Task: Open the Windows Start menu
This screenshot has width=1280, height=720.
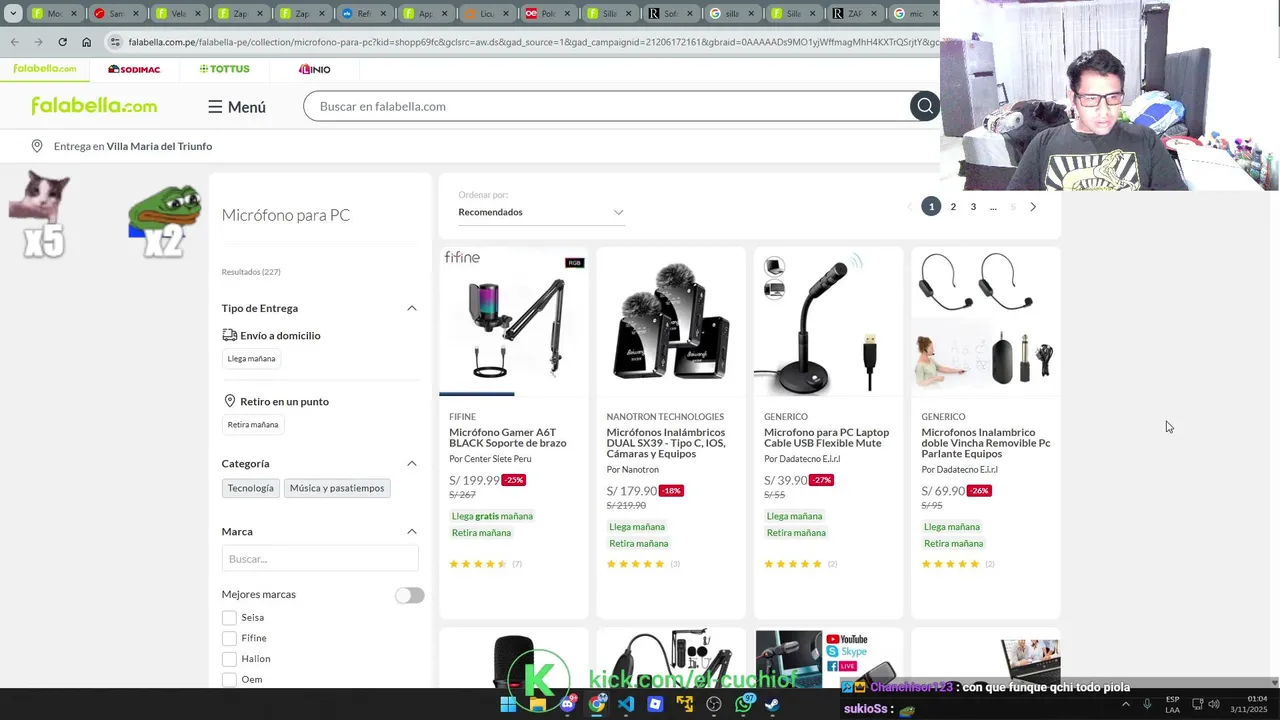Action: point(508,704)
